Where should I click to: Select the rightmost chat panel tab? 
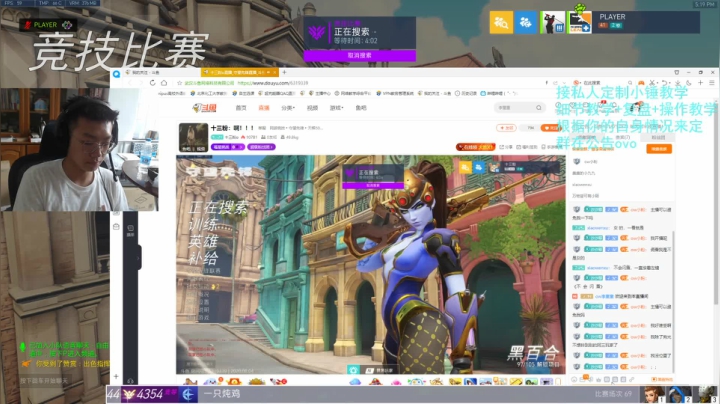coord(658,137)
